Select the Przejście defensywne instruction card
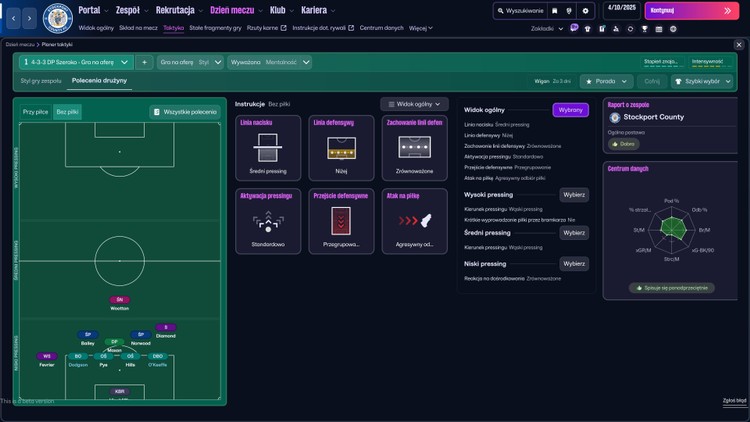 [x=341, y=222]
